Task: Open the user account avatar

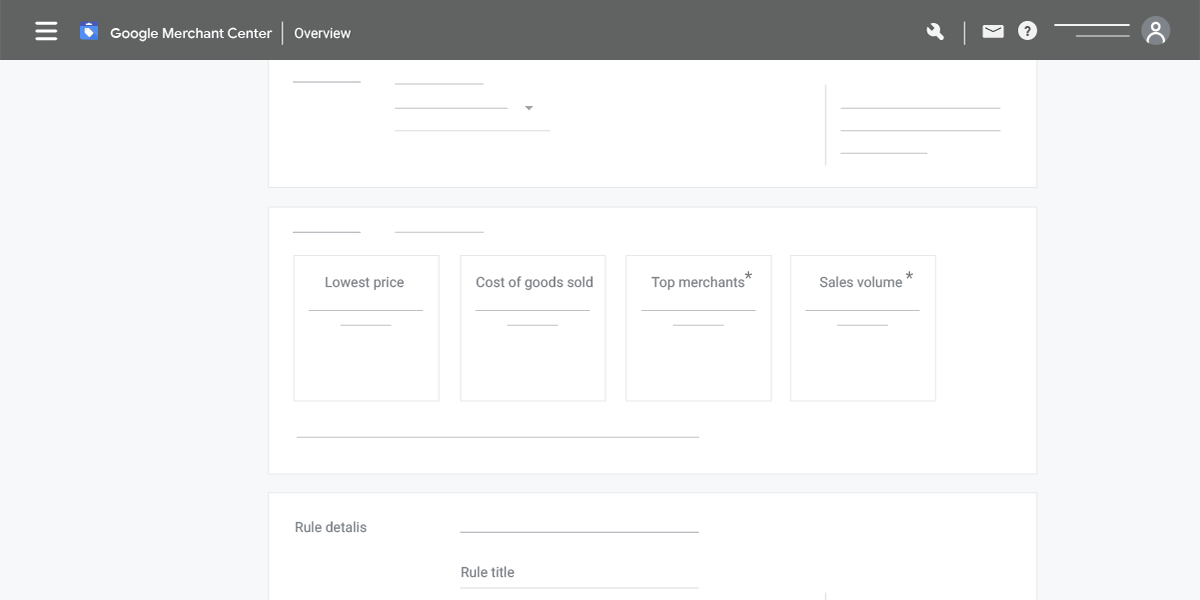Action: [1156, 32]
